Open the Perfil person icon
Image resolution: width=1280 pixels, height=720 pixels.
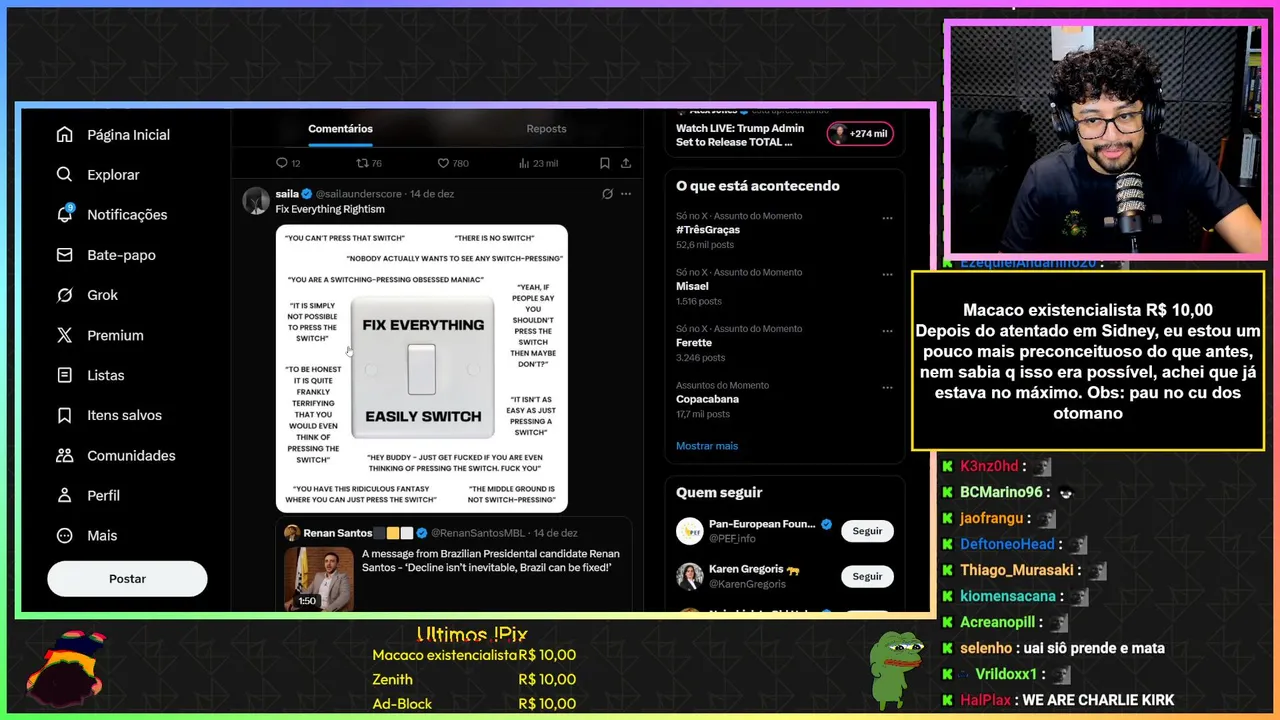tap(65, 495)
